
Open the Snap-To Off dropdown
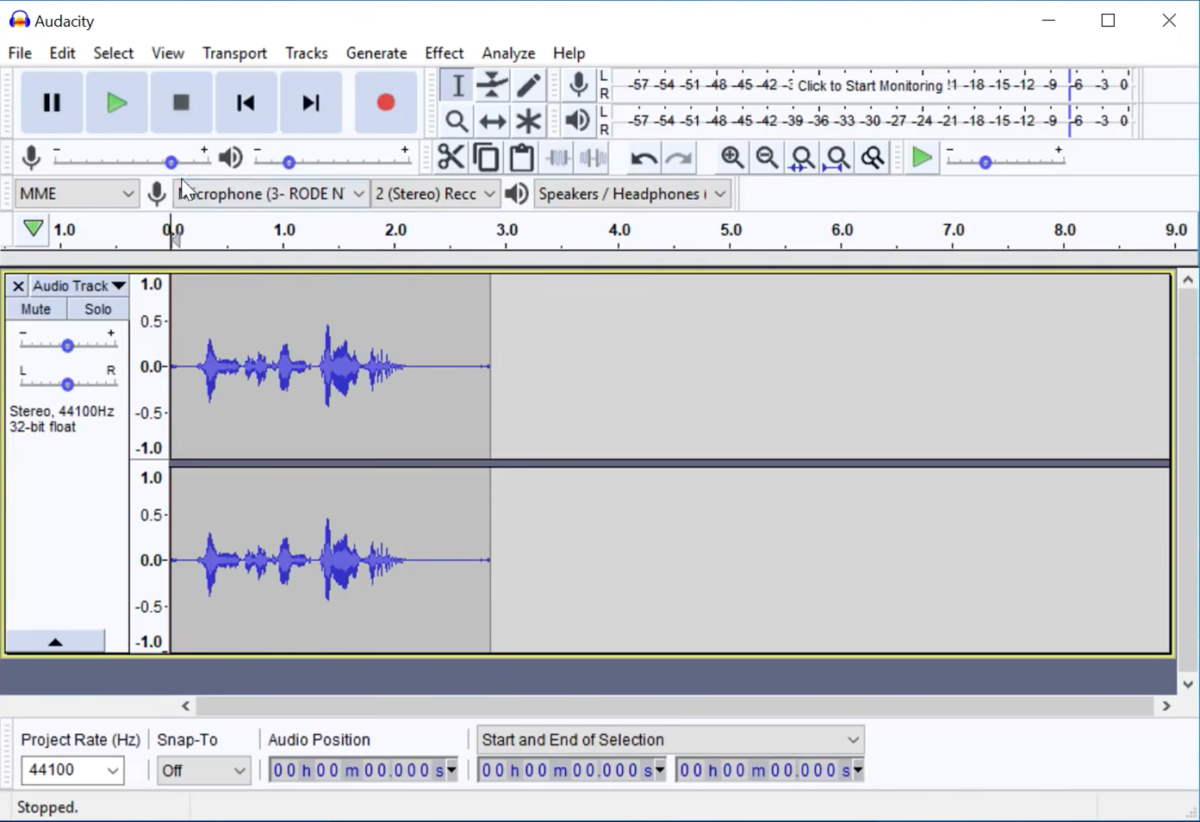(204, 770)
